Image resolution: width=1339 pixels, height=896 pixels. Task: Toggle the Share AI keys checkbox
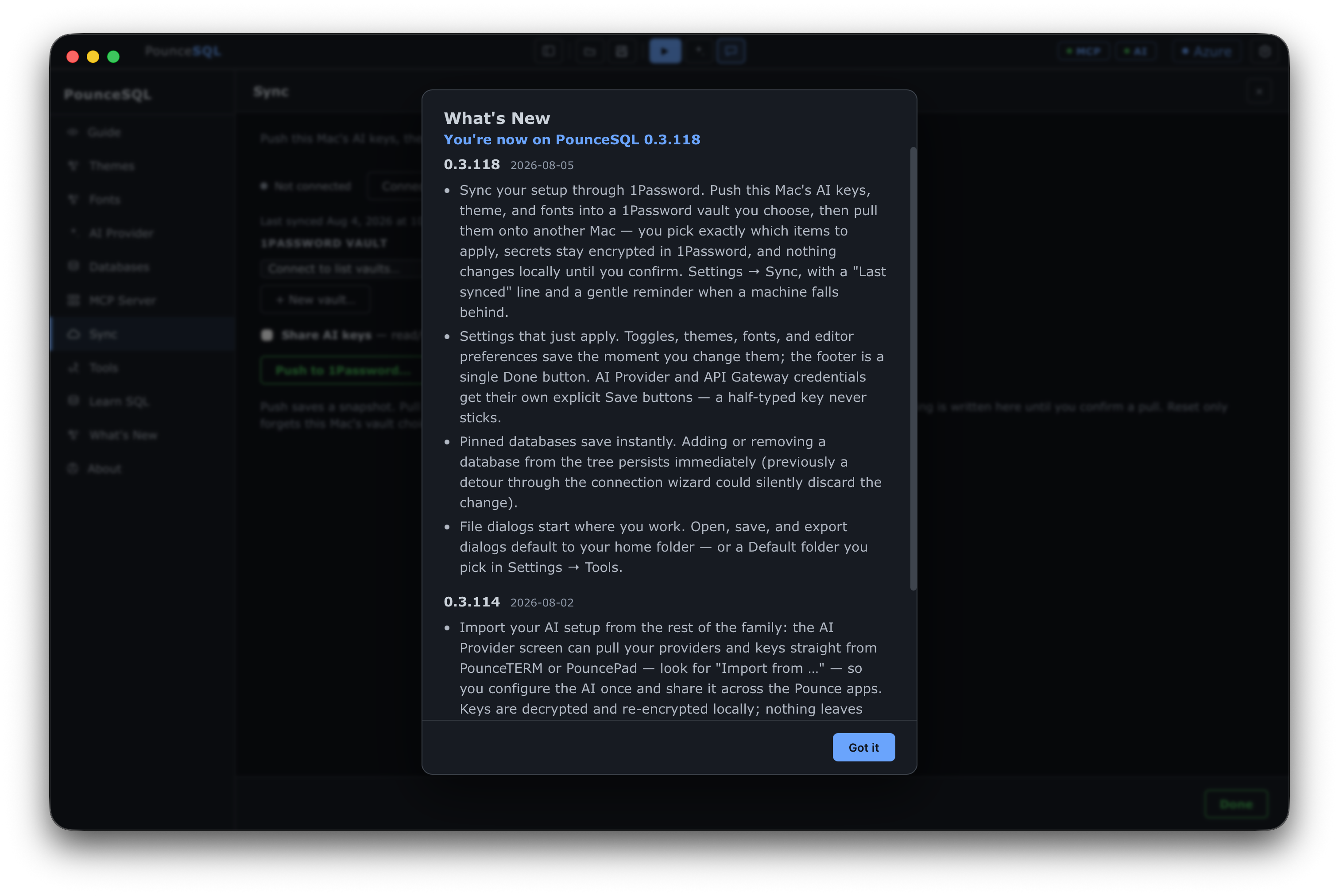pos(267,335)
